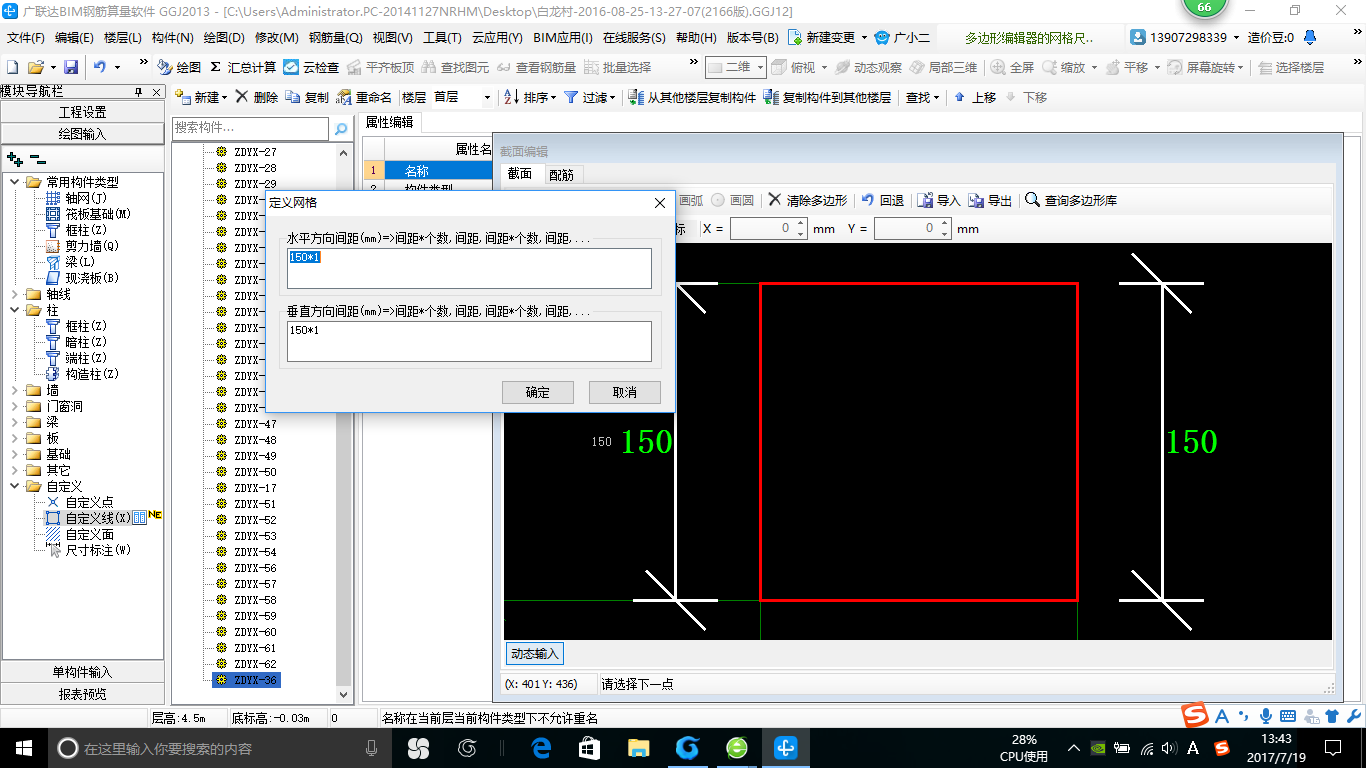Click 回退 undo in section editor

point(883,200)
